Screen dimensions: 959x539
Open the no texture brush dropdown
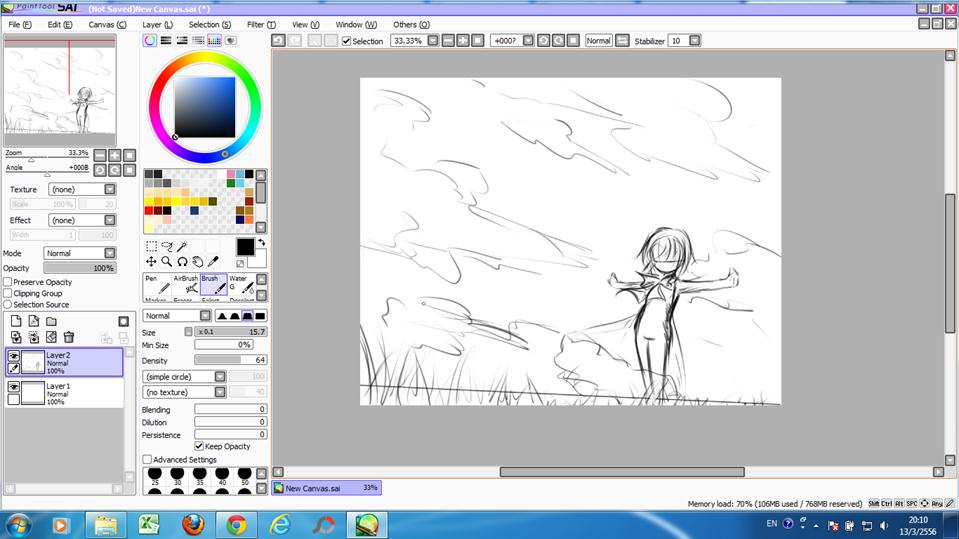click(x=220, y=392)
